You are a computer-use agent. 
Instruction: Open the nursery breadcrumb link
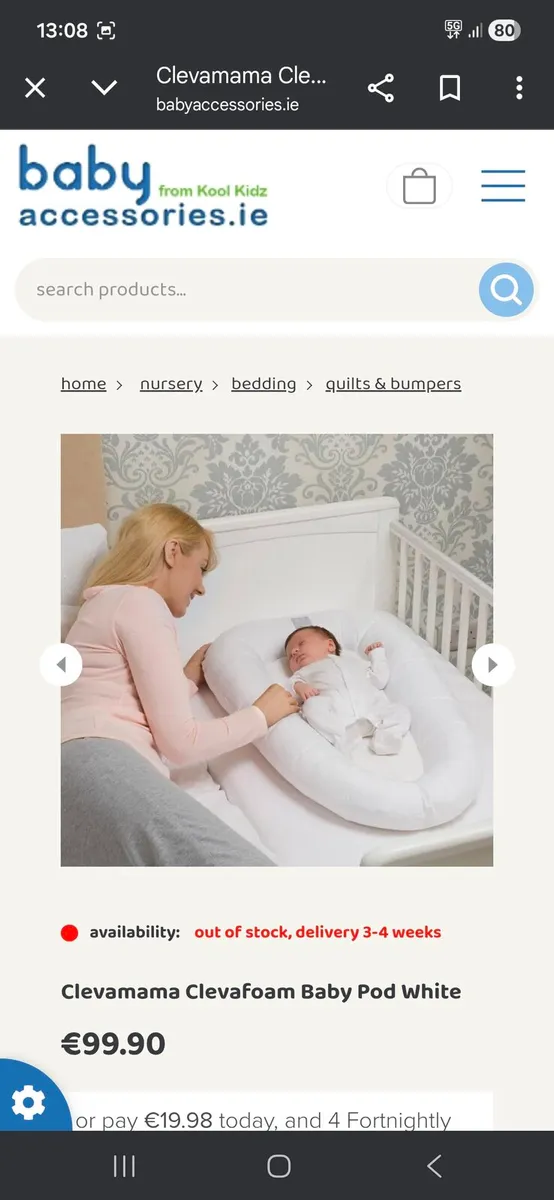tap(171, 384)
